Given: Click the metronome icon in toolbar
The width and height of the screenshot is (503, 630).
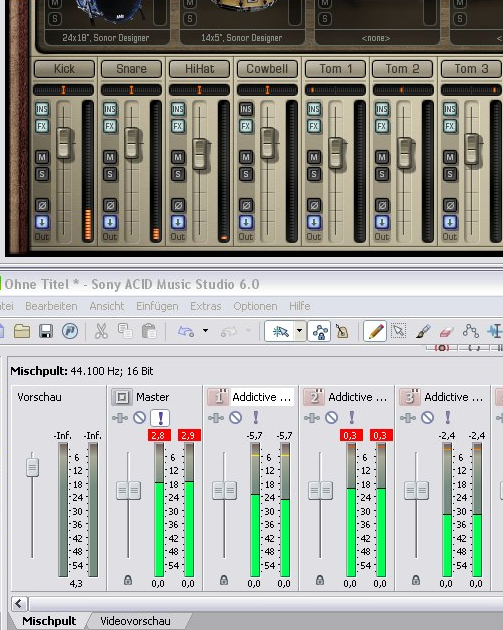Looking at the screenshot, I should pyautogui.click(x=342, y=331).
